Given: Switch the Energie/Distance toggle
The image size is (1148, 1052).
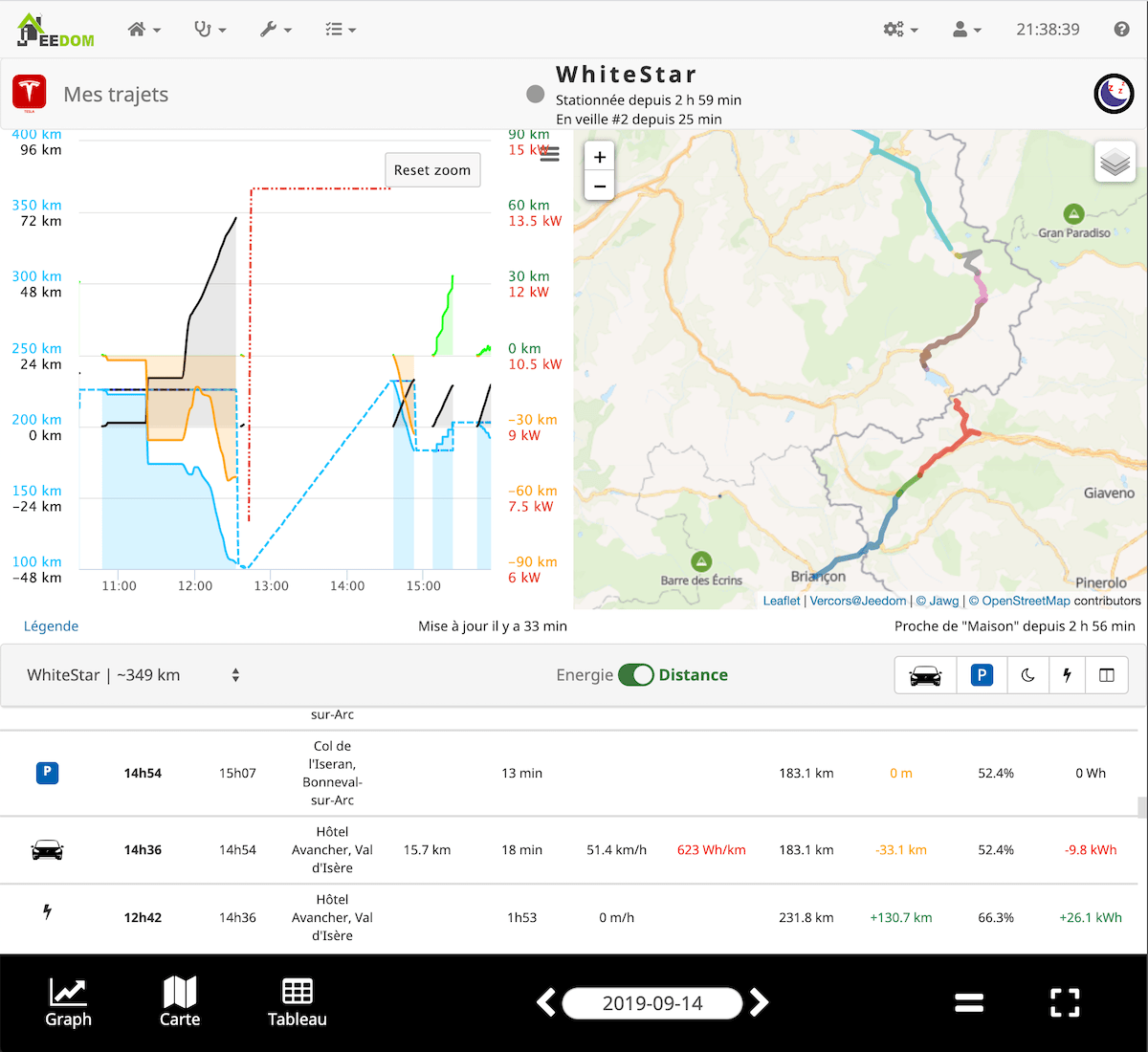Looking at the screenshot, I should point(636,674).
